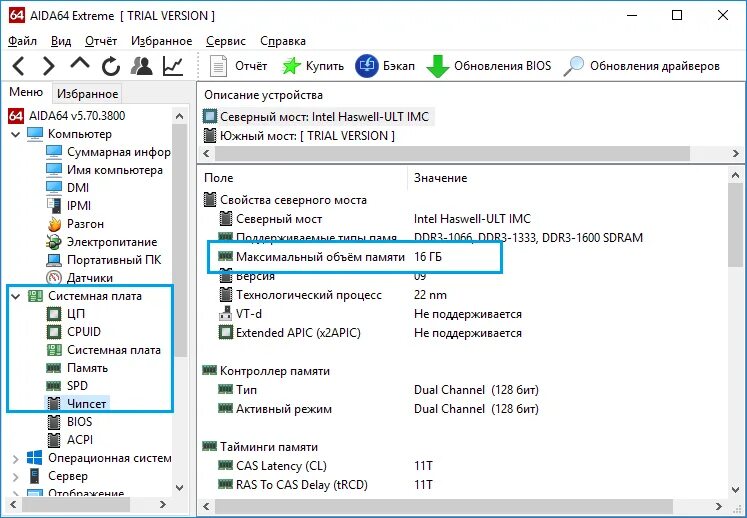Viewport: 747px width, 518px height.
Task: Open the Справка menu
Action: tap(283, 41)
